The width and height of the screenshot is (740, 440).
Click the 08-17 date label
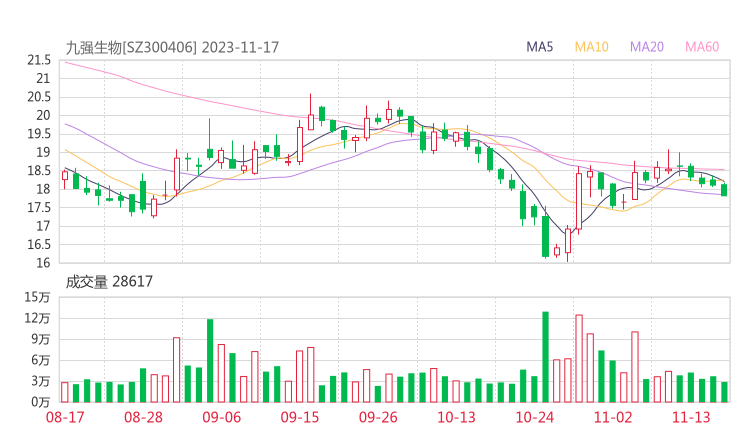pyautogui.click(x=65, y=417)
